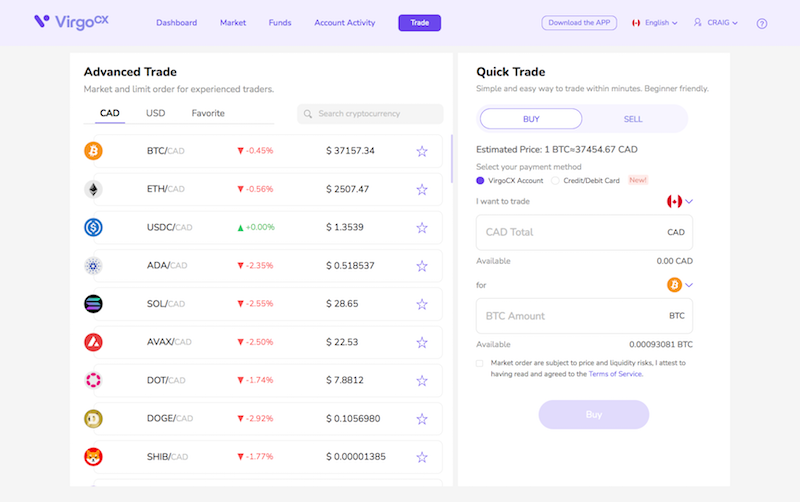Favorite DOGE/CAD with its star
The height and width of the screenshot is (502, 800).
point(422,419)
